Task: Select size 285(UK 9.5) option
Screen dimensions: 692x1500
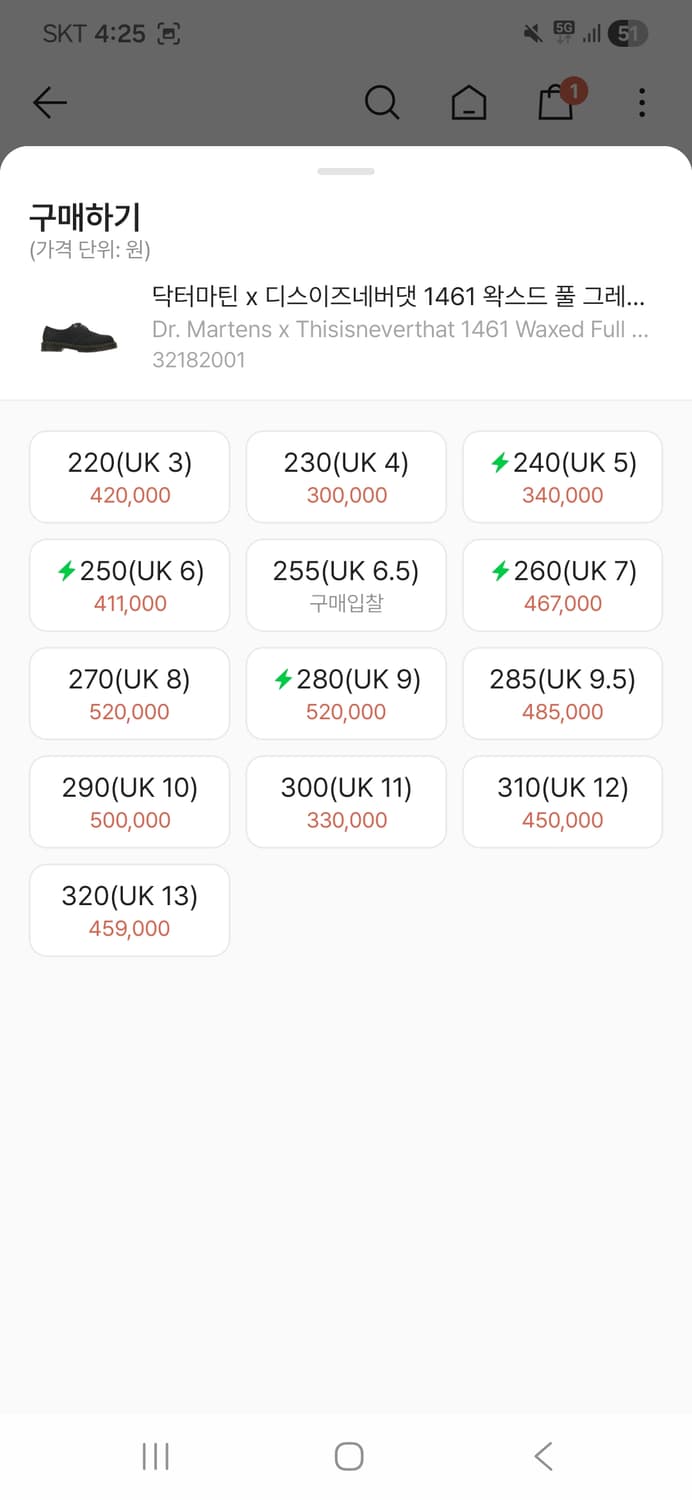Action: point(562,693)
